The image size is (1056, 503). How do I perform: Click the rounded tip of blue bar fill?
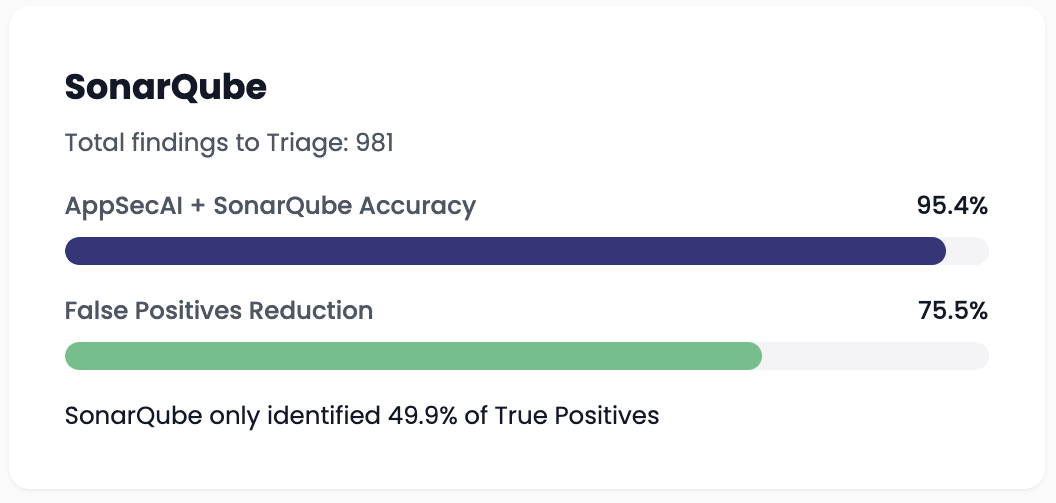coord(937,251)
